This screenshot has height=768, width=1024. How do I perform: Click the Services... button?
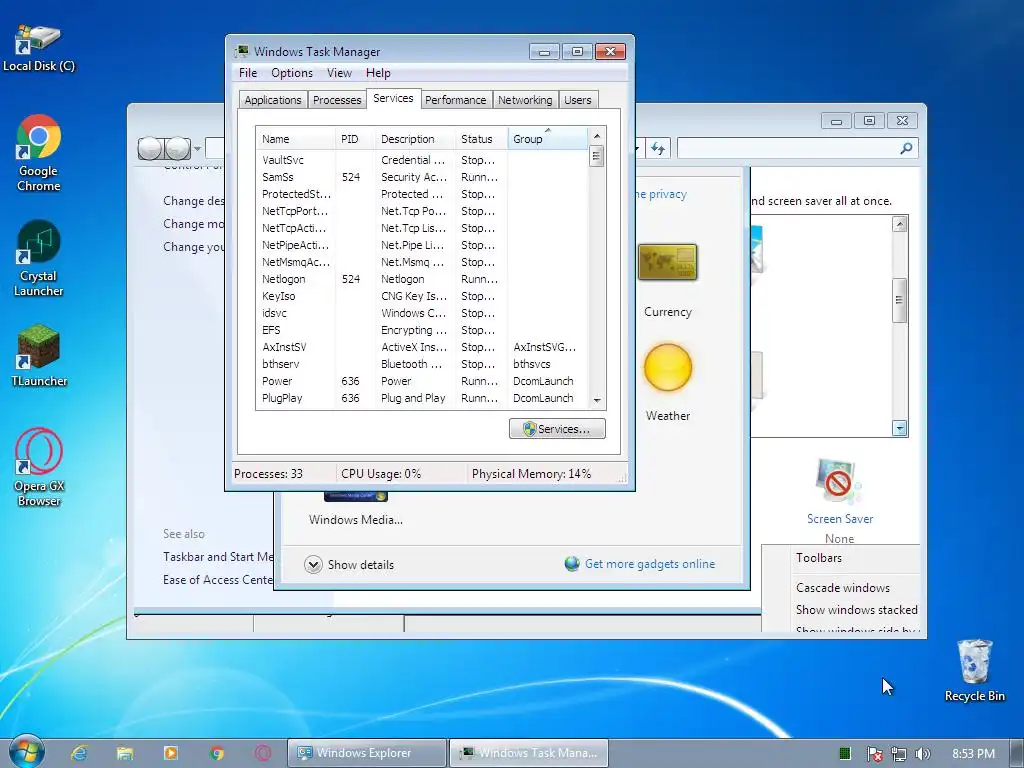tap(557, 428)
